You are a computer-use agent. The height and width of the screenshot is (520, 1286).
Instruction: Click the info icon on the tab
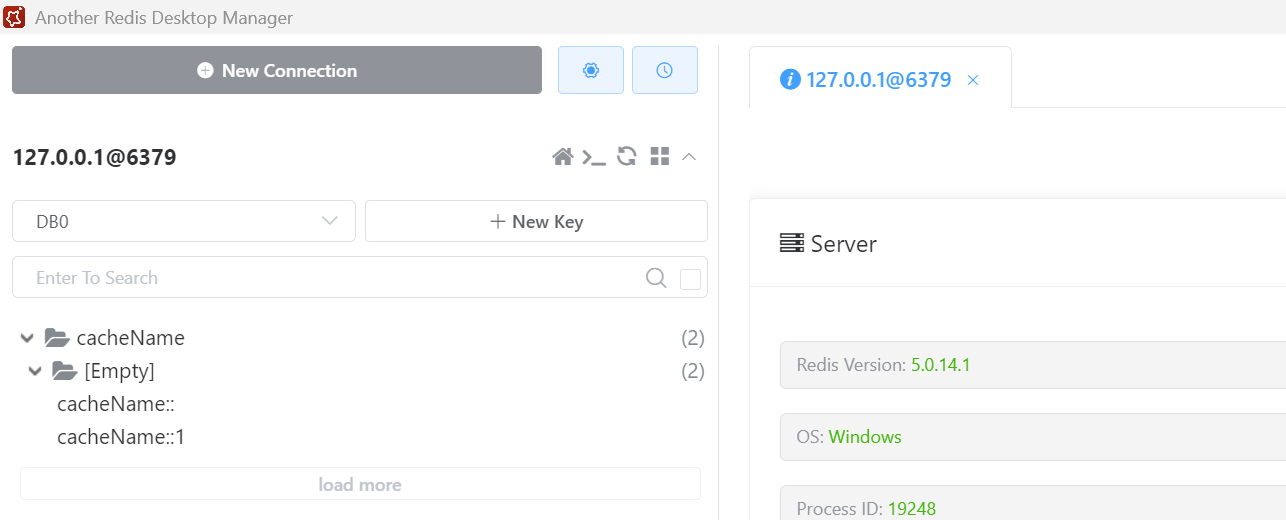click(790, 79)
